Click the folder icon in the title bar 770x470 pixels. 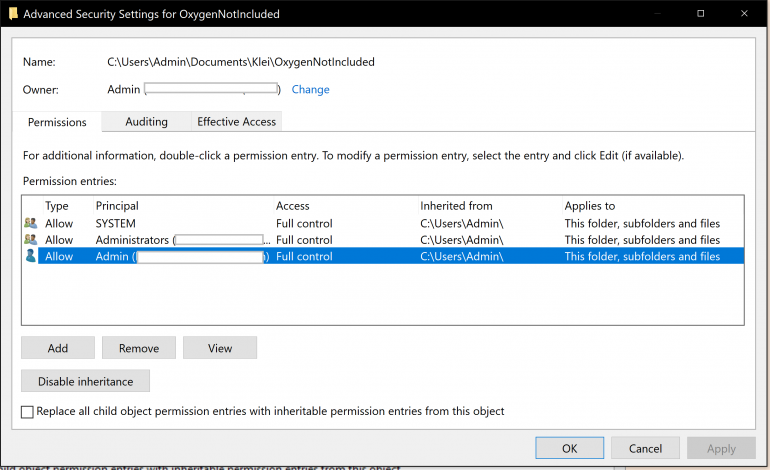click(x=13, y=14)
